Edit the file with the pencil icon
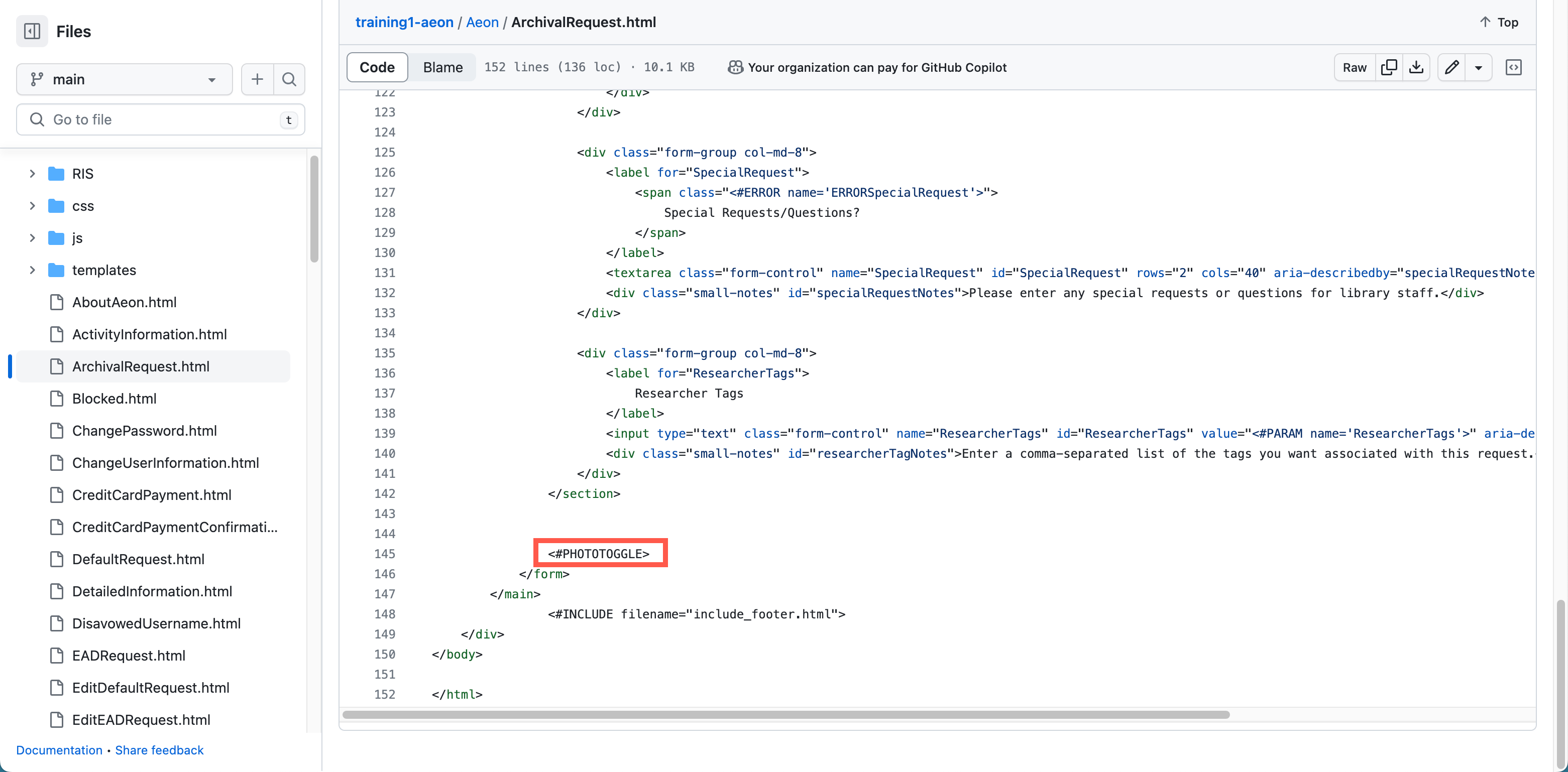This screenshot has width=1568, height=772. [x=1452, y=67]
